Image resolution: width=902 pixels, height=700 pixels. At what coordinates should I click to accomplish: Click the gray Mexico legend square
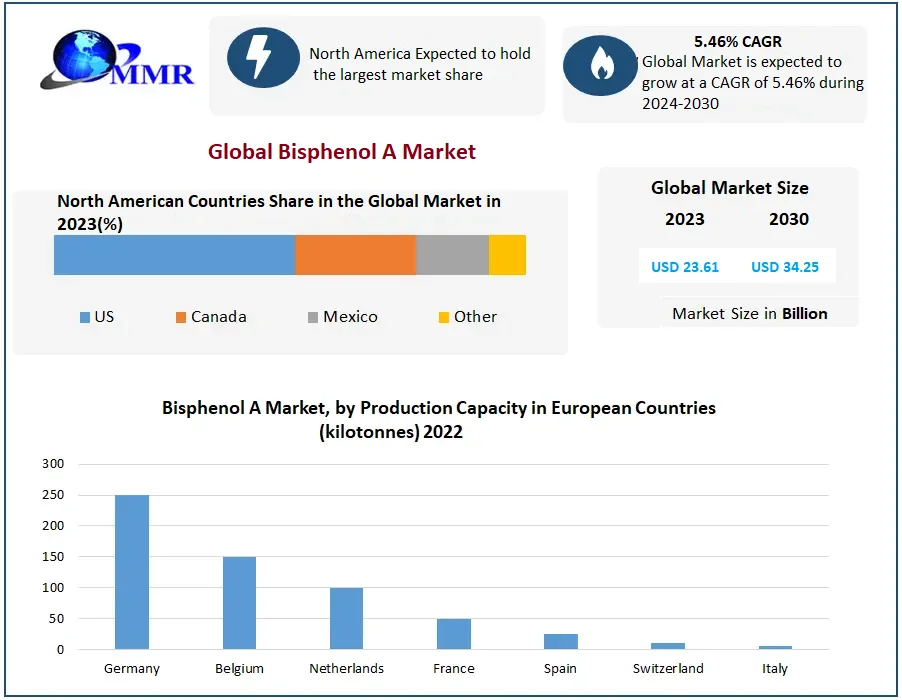[313, 317]
